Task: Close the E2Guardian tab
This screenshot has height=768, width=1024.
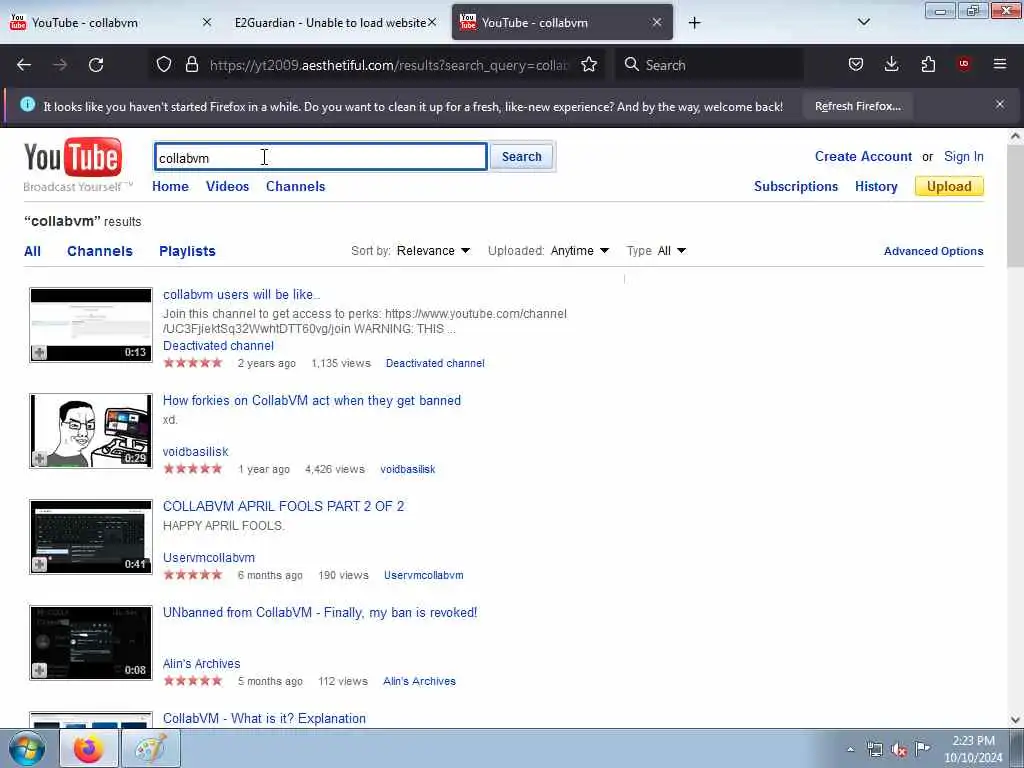Action: tap(432, 22)
